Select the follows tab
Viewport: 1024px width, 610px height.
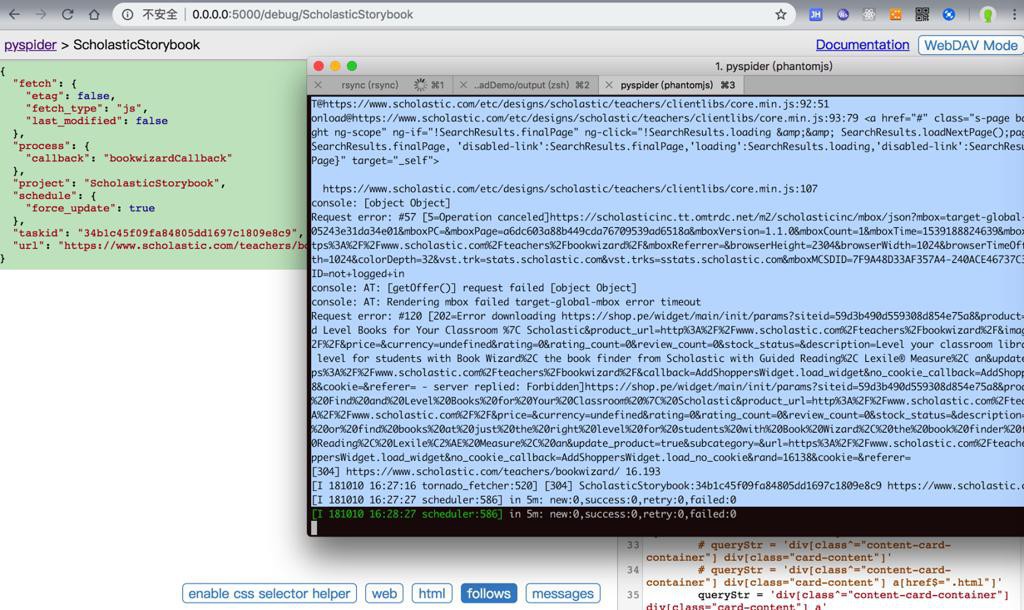488,594
